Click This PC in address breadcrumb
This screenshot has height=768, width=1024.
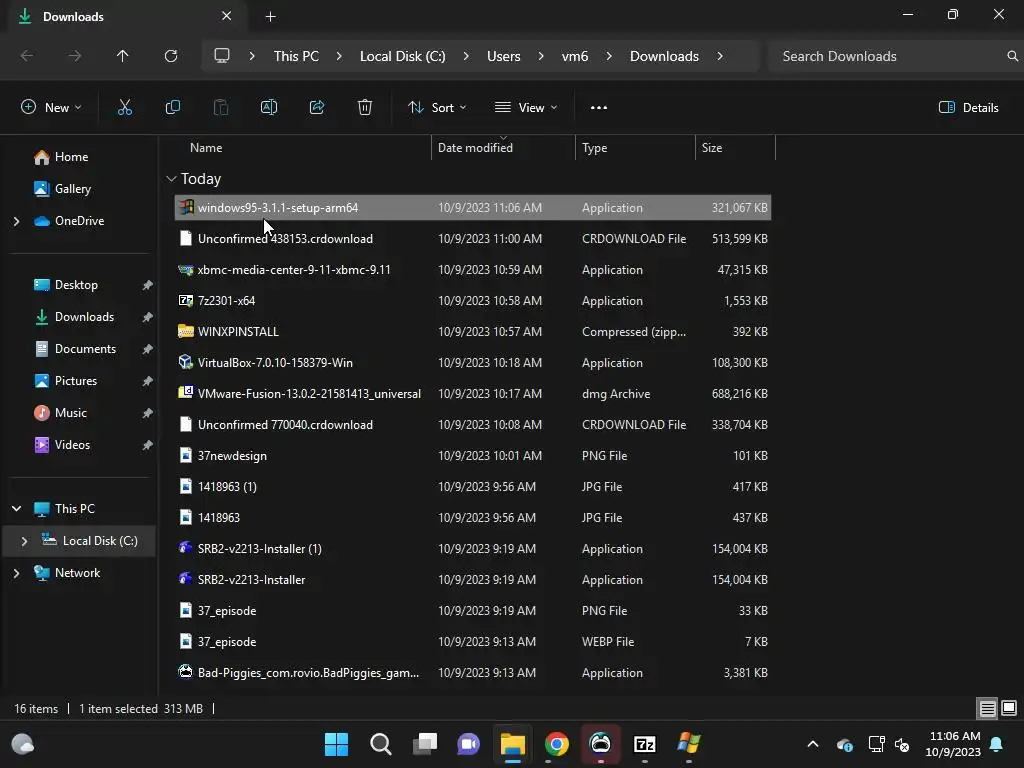pyautogui.click(x=296, y=56)
